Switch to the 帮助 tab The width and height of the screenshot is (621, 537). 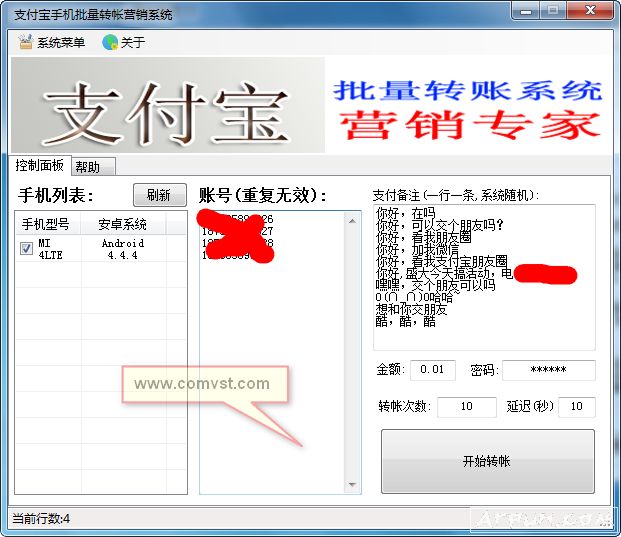tap(93, 167)
